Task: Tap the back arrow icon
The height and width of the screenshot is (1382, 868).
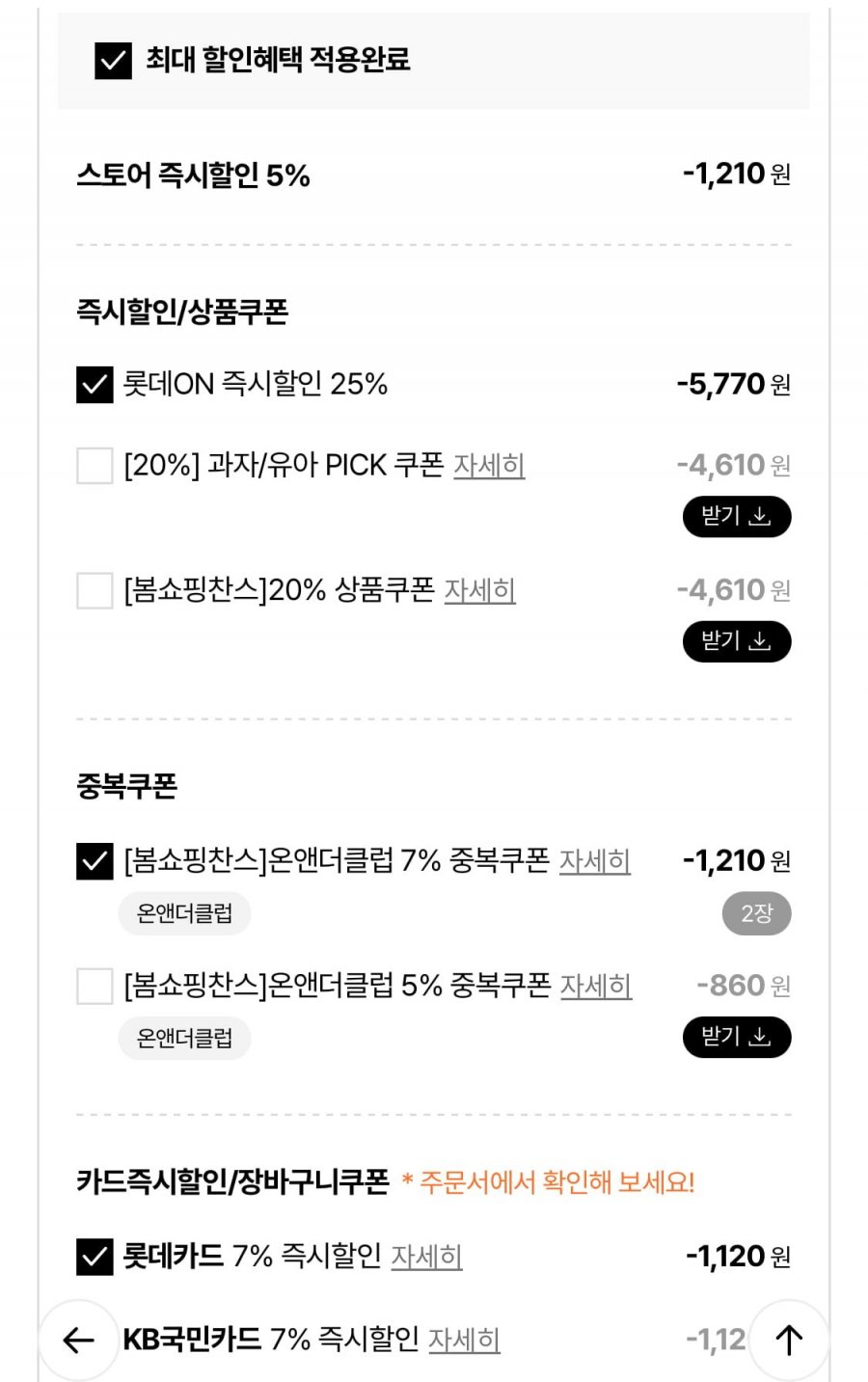Action: [x=78, y=1340]
